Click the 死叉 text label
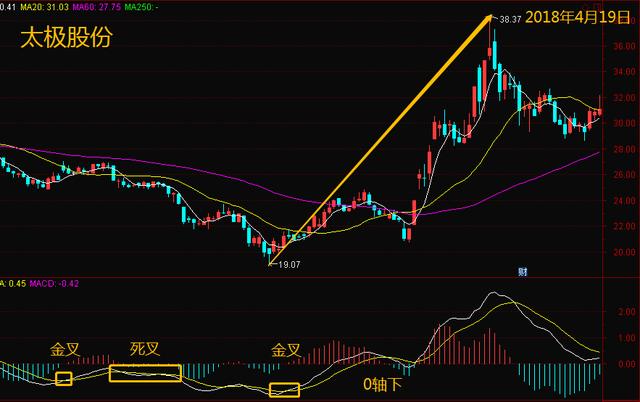This screenshot has height=402, width=640. coord(144,351)
